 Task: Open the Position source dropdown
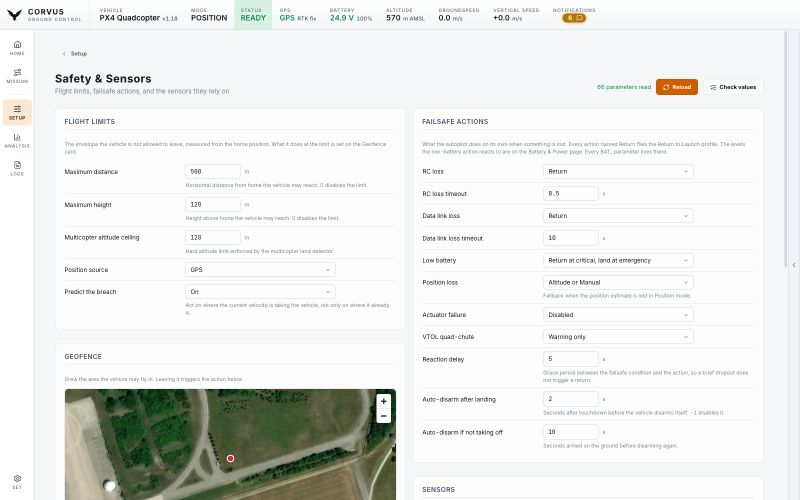260,270
